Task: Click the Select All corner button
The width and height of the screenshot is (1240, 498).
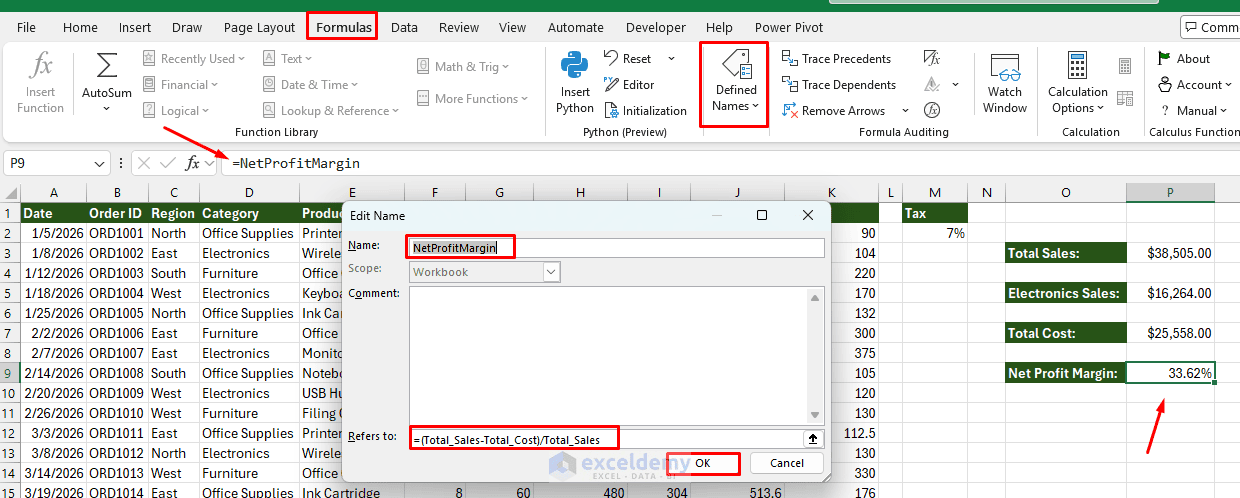Action: pyautogui.click(x=10, y=192)
